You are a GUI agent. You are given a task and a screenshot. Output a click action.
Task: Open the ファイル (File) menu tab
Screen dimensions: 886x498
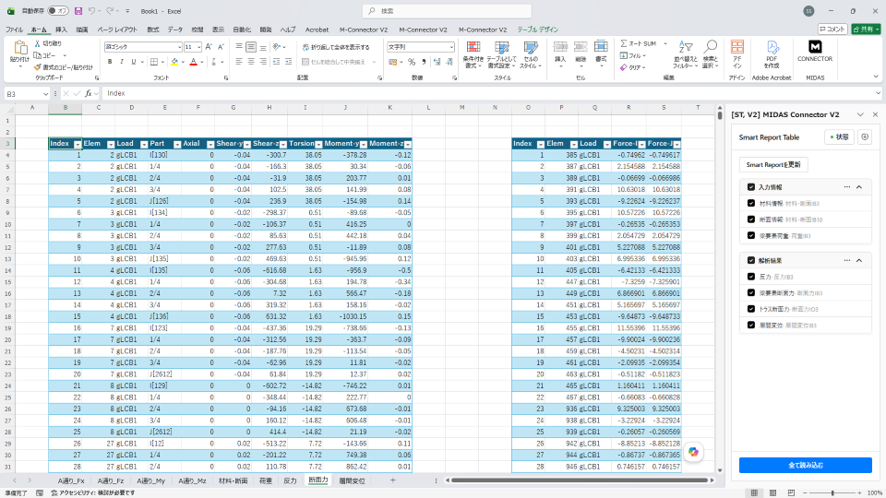pos(14,29)
